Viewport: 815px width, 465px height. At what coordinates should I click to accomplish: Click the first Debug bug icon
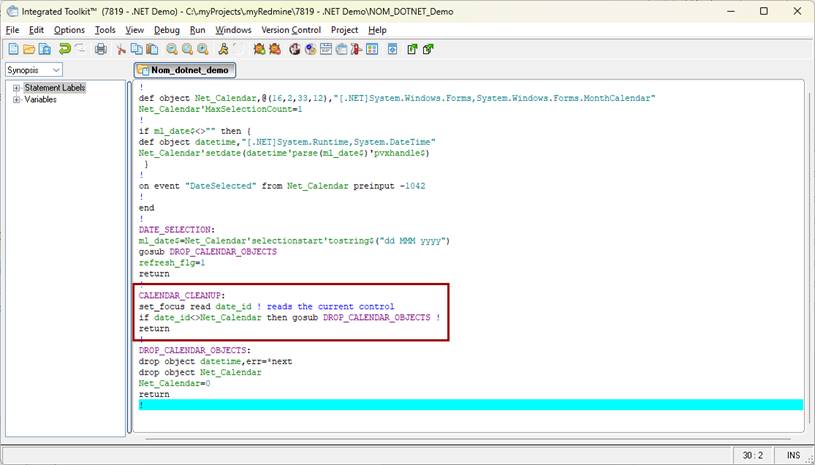tap(259, 49)
